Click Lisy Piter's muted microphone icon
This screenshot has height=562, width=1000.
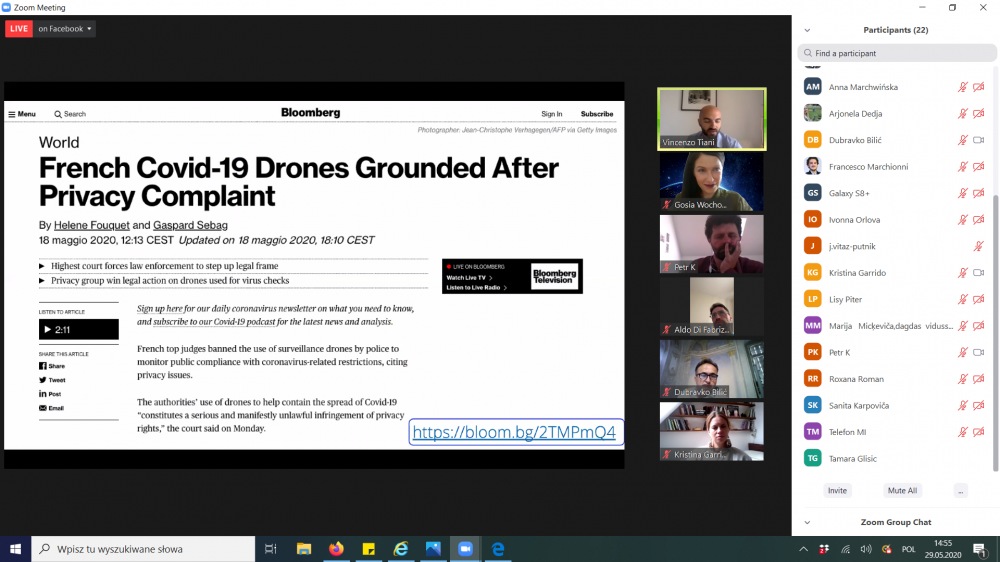(962, 299)
